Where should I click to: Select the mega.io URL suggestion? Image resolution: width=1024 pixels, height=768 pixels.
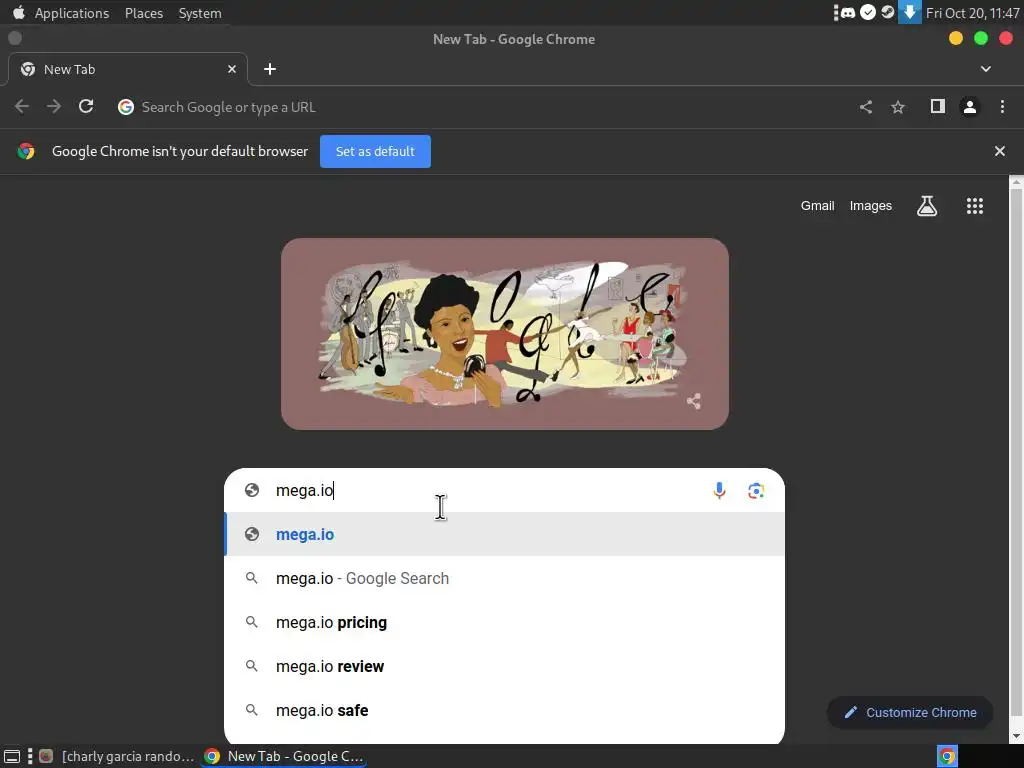tap(504, 534)
